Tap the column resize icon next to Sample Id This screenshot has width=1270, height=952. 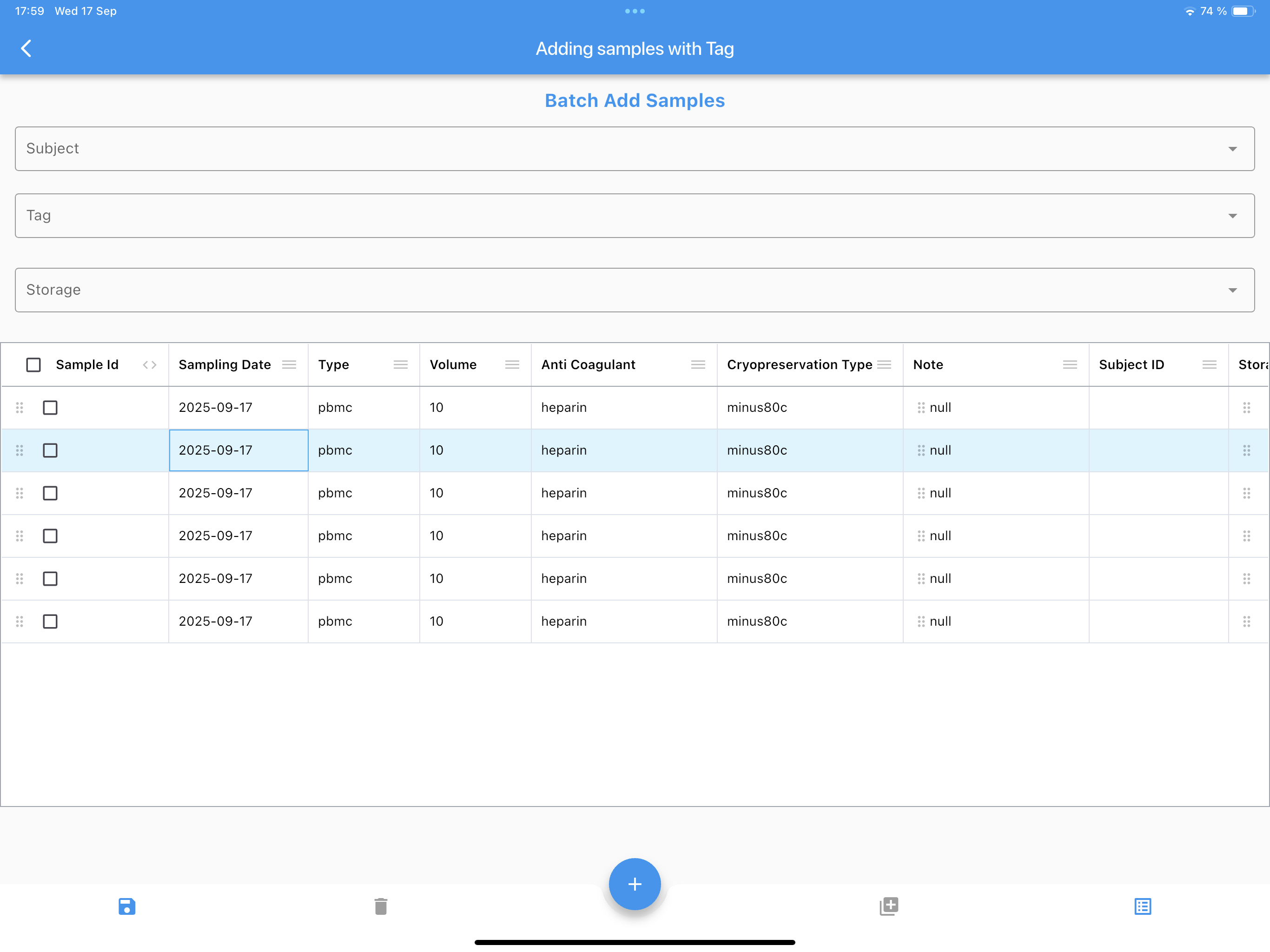pos(150,364)
